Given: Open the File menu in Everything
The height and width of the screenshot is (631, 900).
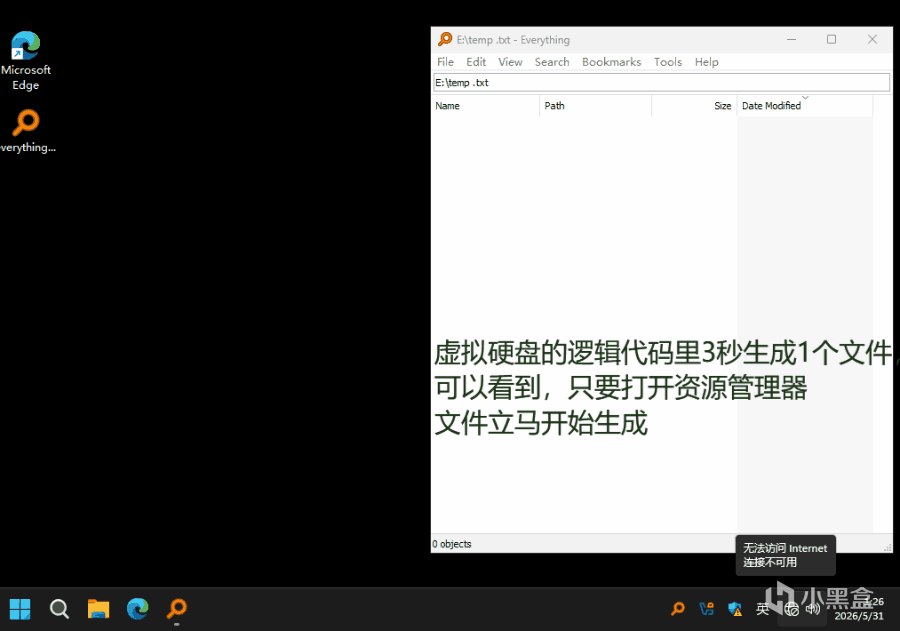Looking at the screenshot, I should 445,62.
